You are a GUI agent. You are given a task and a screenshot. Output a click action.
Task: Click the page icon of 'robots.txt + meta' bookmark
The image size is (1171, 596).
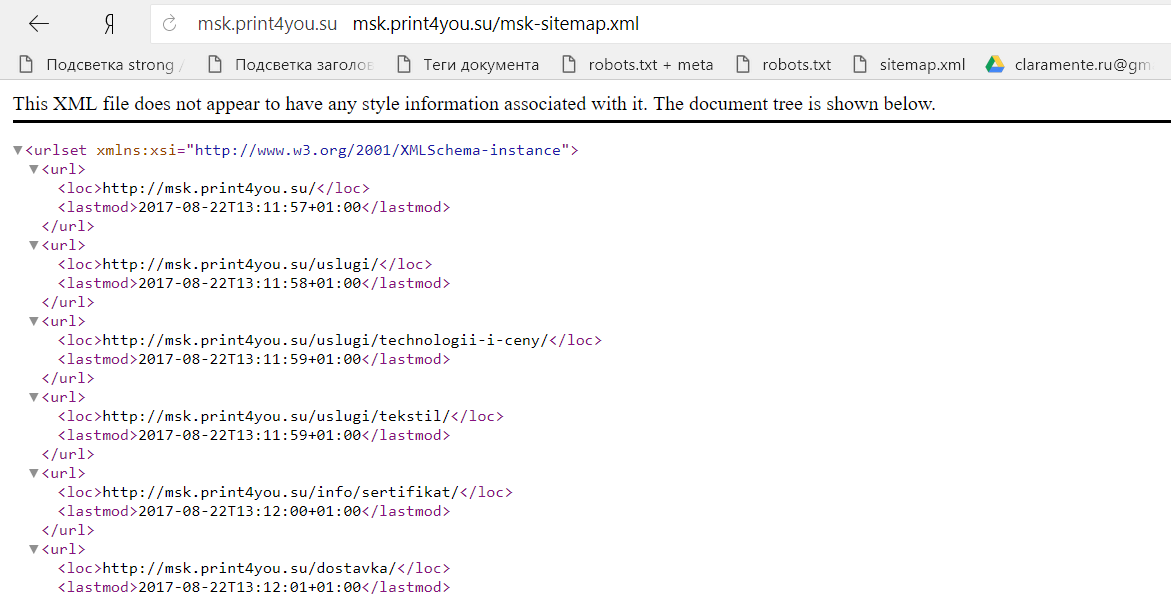[569, 64]
